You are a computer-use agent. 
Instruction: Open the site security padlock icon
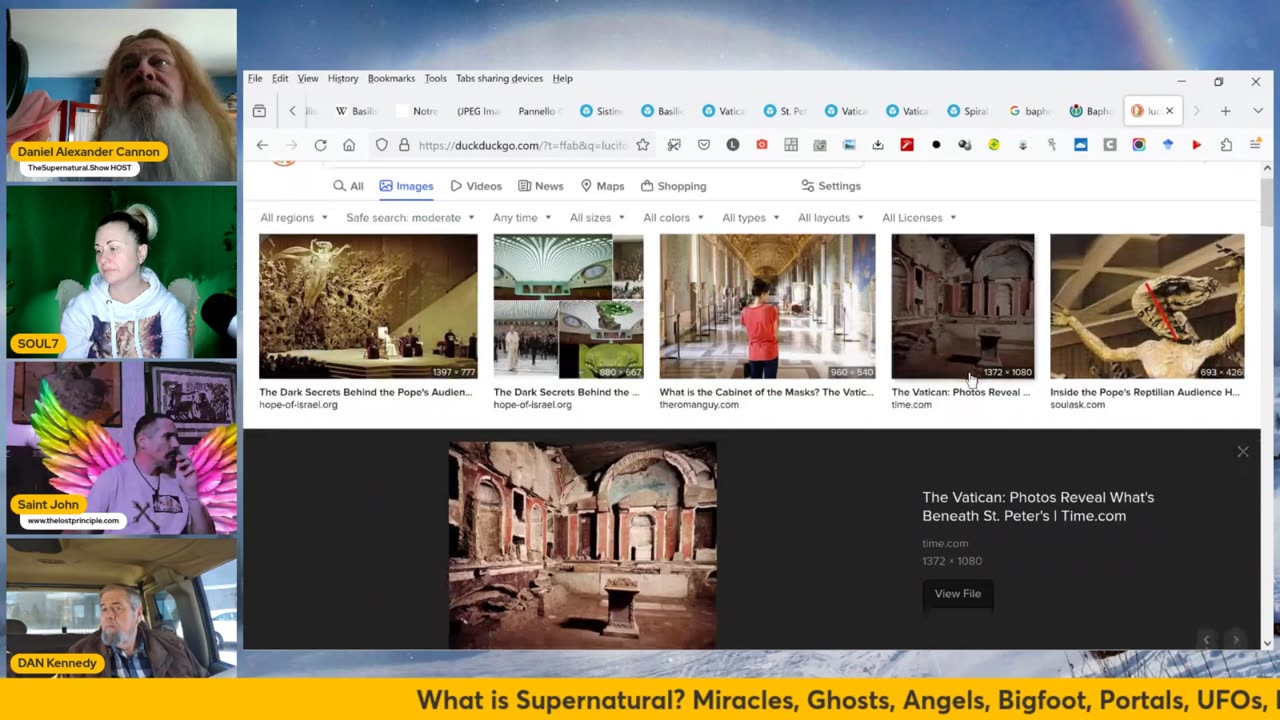[404, 145]
